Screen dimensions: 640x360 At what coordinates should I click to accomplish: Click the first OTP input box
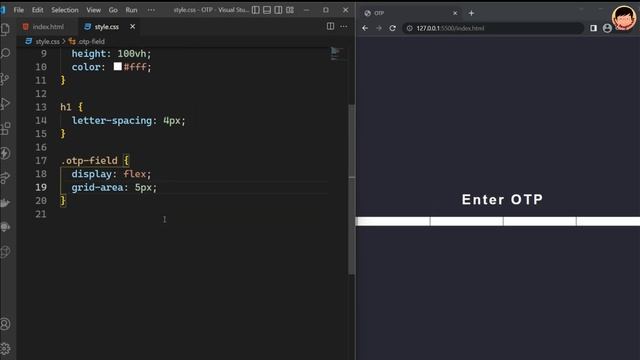pos(393,221)
